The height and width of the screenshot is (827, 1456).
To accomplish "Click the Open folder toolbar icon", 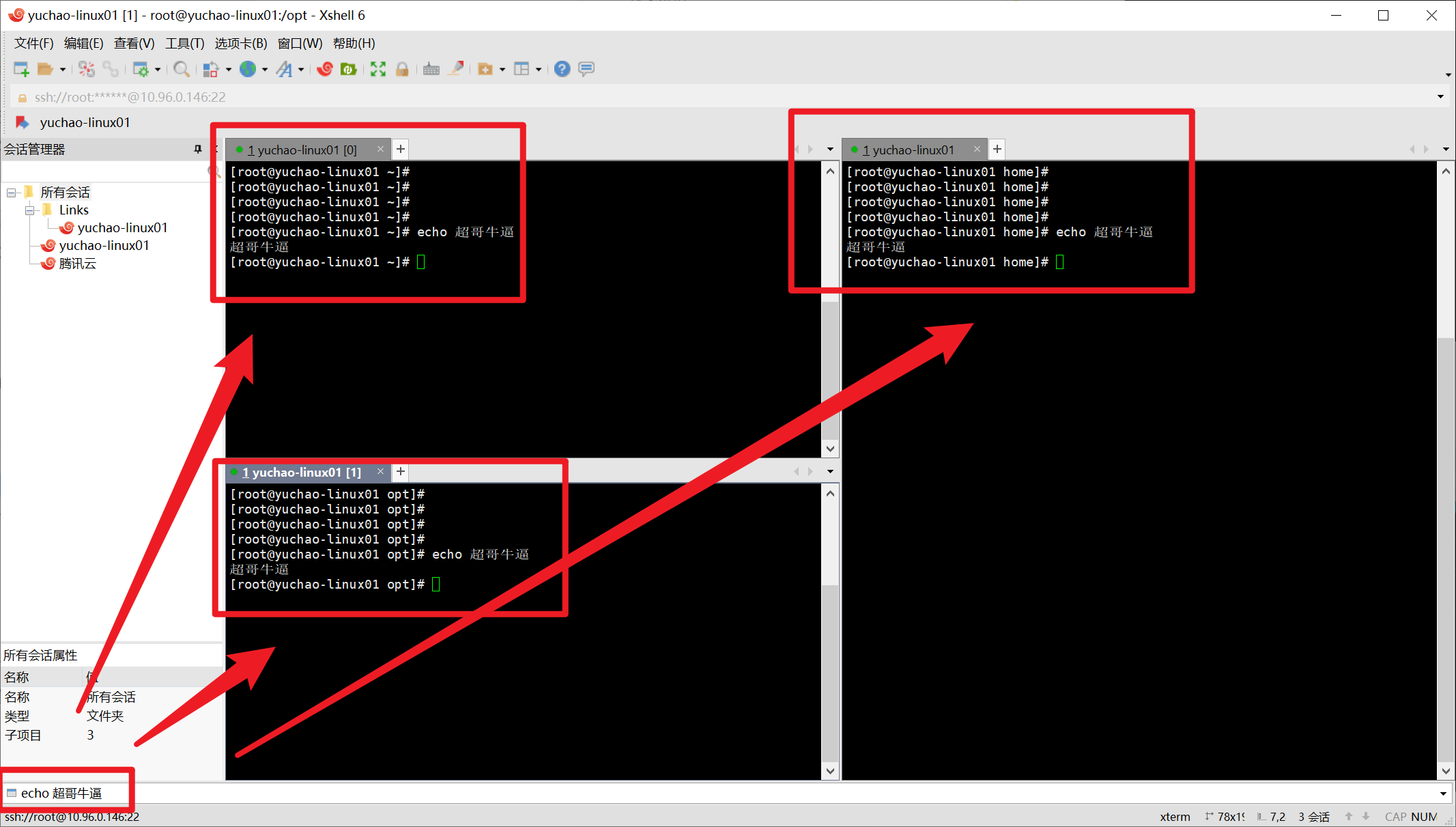I will [x=45, y=69].
